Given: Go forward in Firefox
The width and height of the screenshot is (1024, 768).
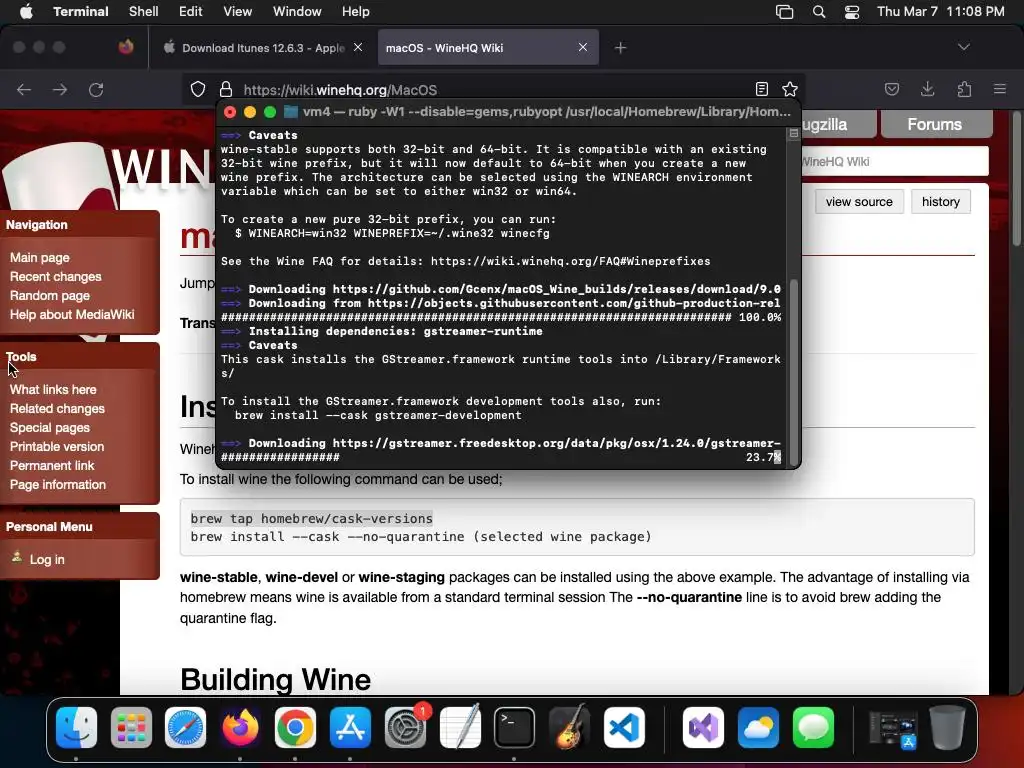Looking at the screenshot, I should [x=59, y=89].
